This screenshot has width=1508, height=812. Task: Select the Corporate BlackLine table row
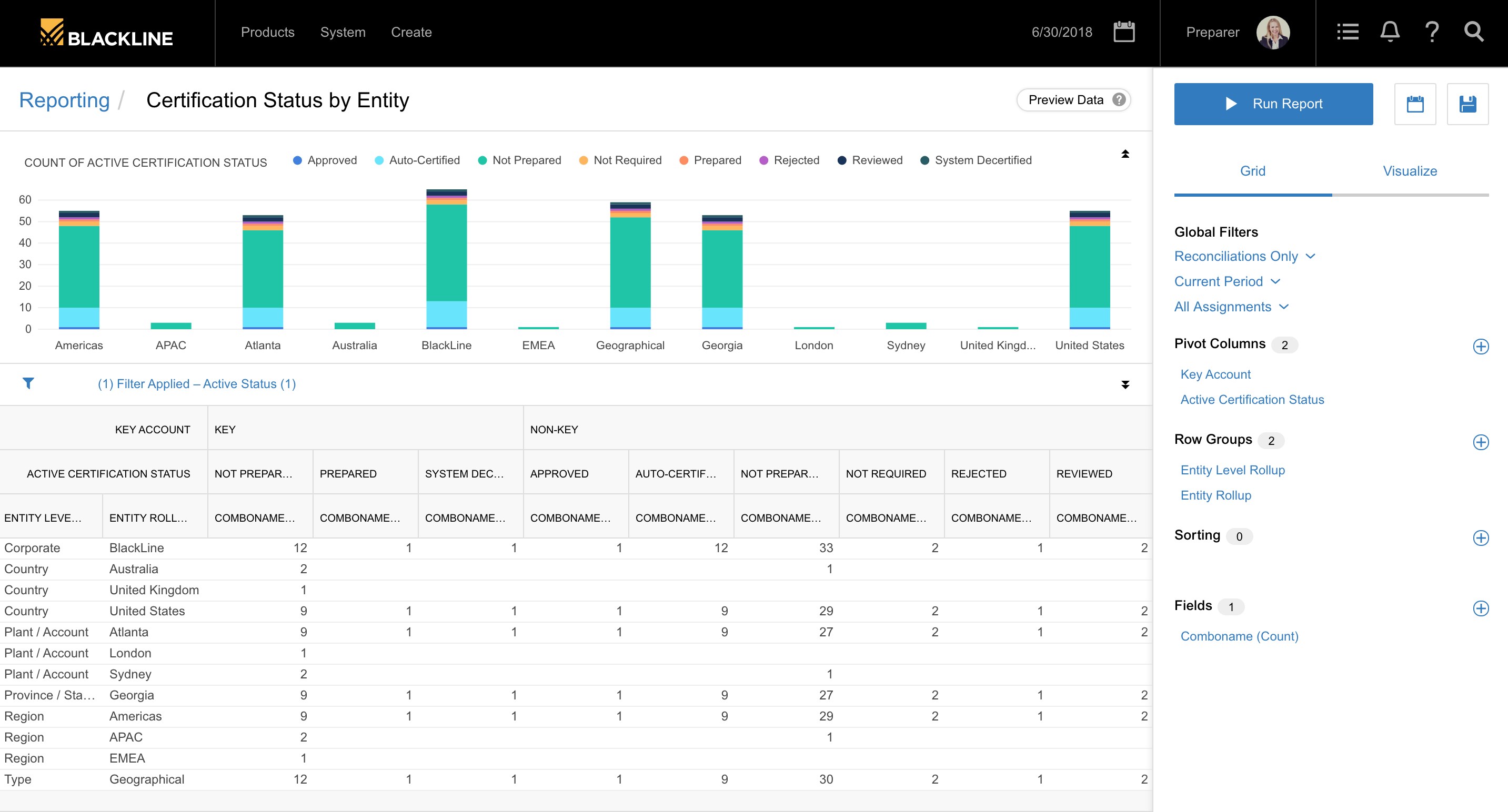[x=576, y=548]
